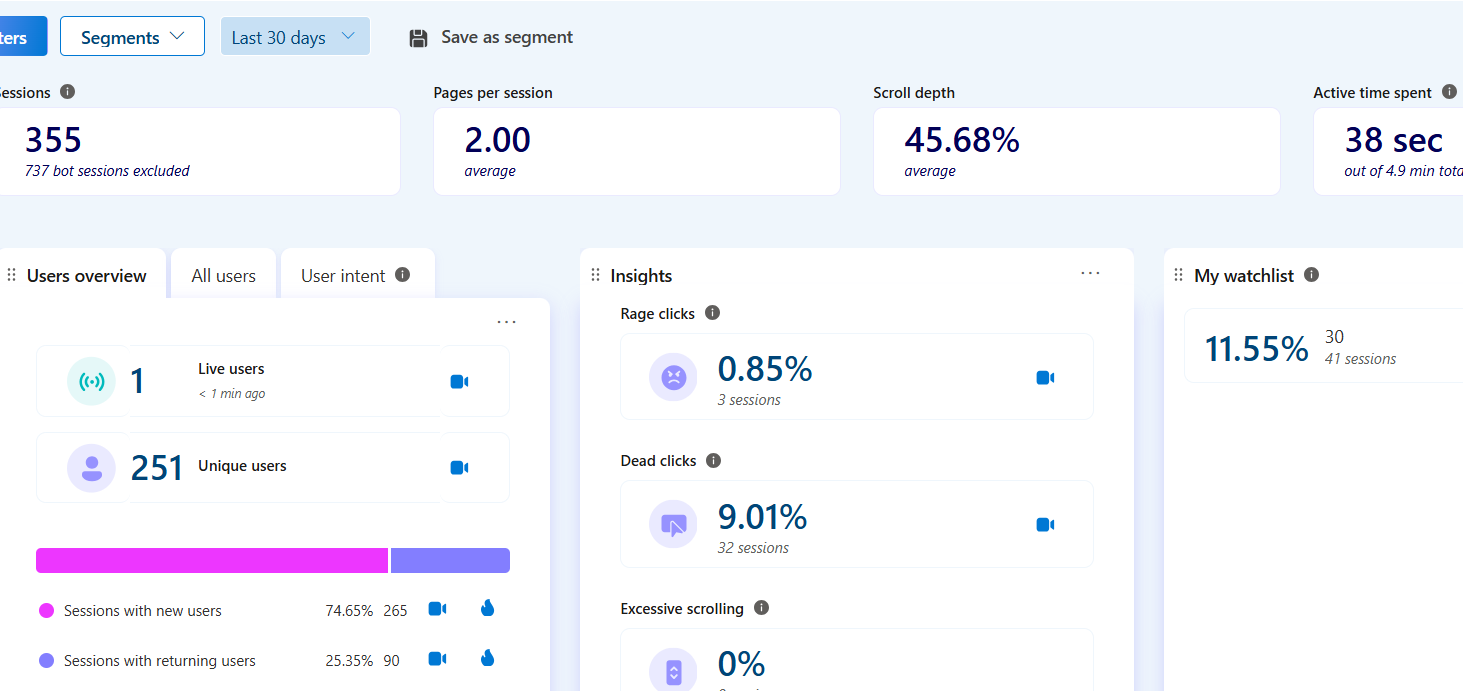Click recordings icon for returning users sessions
Screen dimensions: 1463x691
tap(437, 658)
